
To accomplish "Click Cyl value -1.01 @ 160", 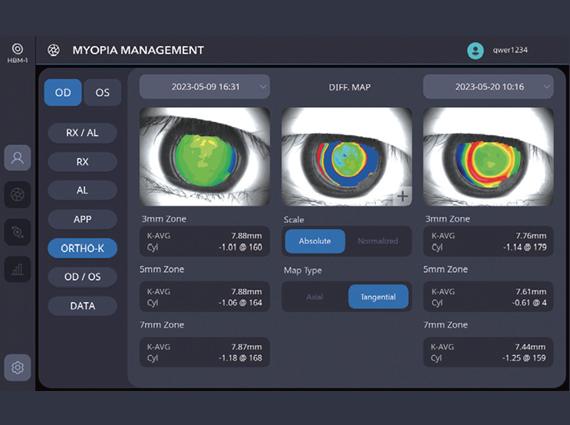I will [x=240, y=247].
